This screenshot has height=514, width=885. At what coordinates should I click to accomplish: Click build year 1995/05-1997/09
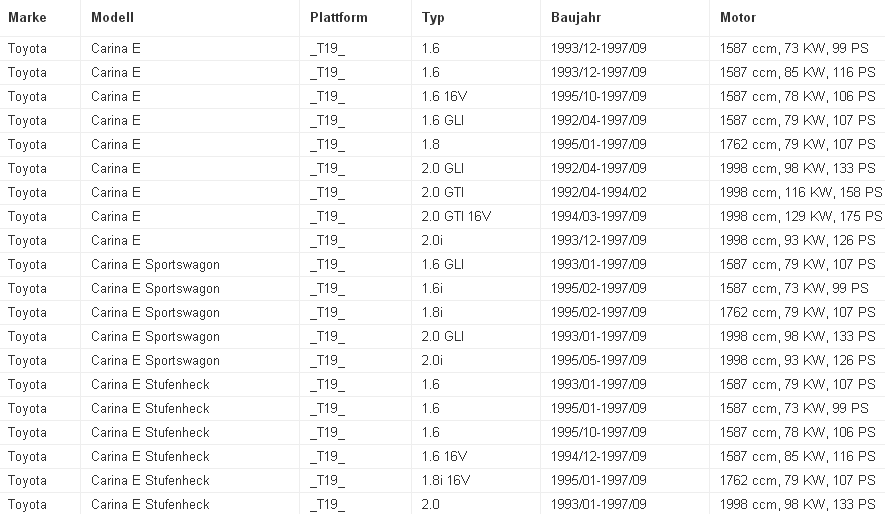[599, 360]
